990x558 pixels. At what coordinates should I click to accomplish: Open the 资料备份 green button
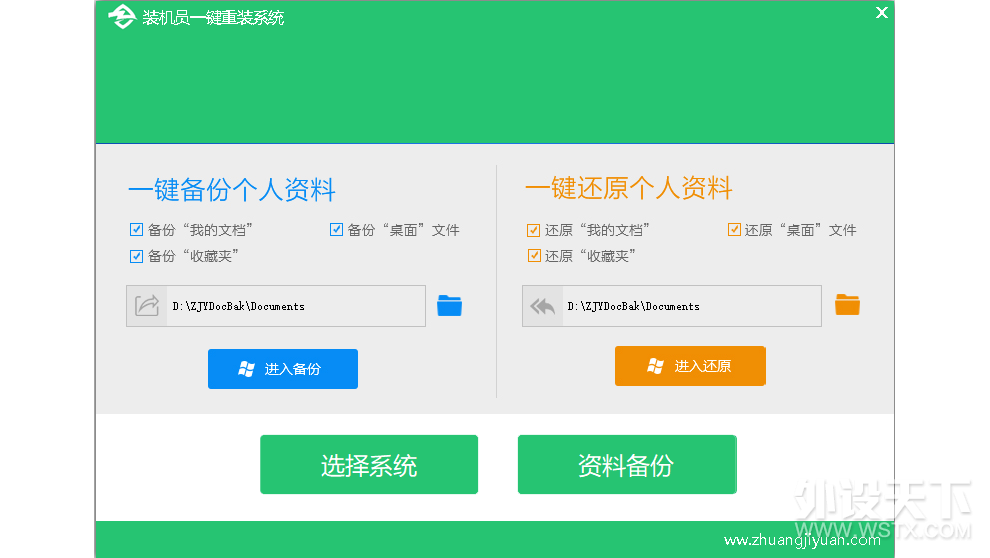627,465
